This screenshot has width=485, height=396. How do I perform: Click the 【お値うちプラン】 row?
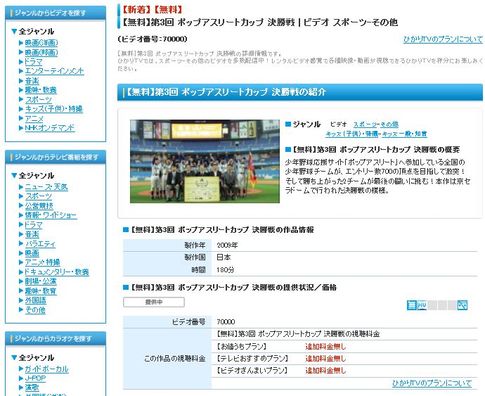click(345, 347)
